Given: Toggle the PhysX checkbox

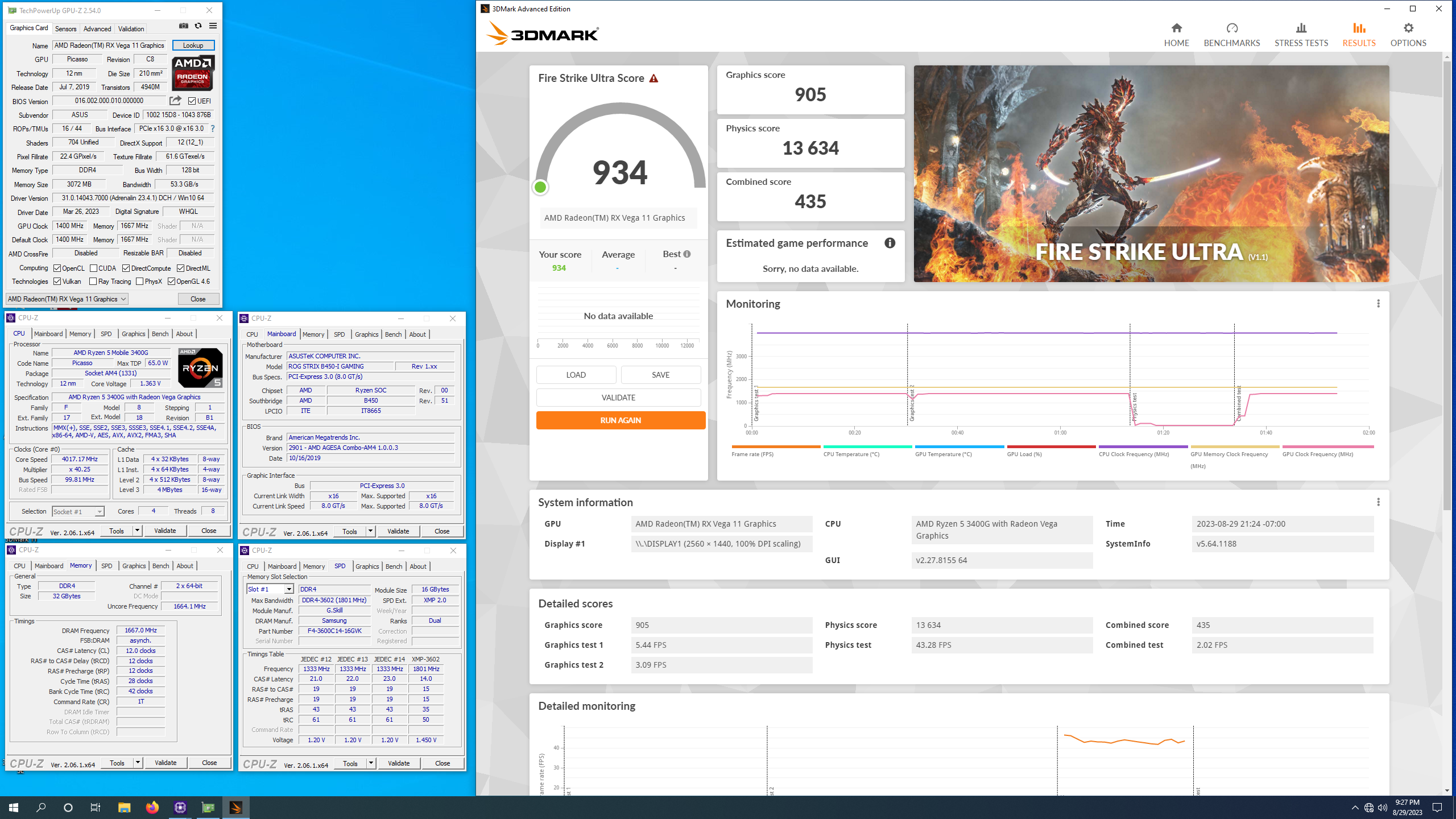Looking at the screenshot, I should (x=139, y=282).
